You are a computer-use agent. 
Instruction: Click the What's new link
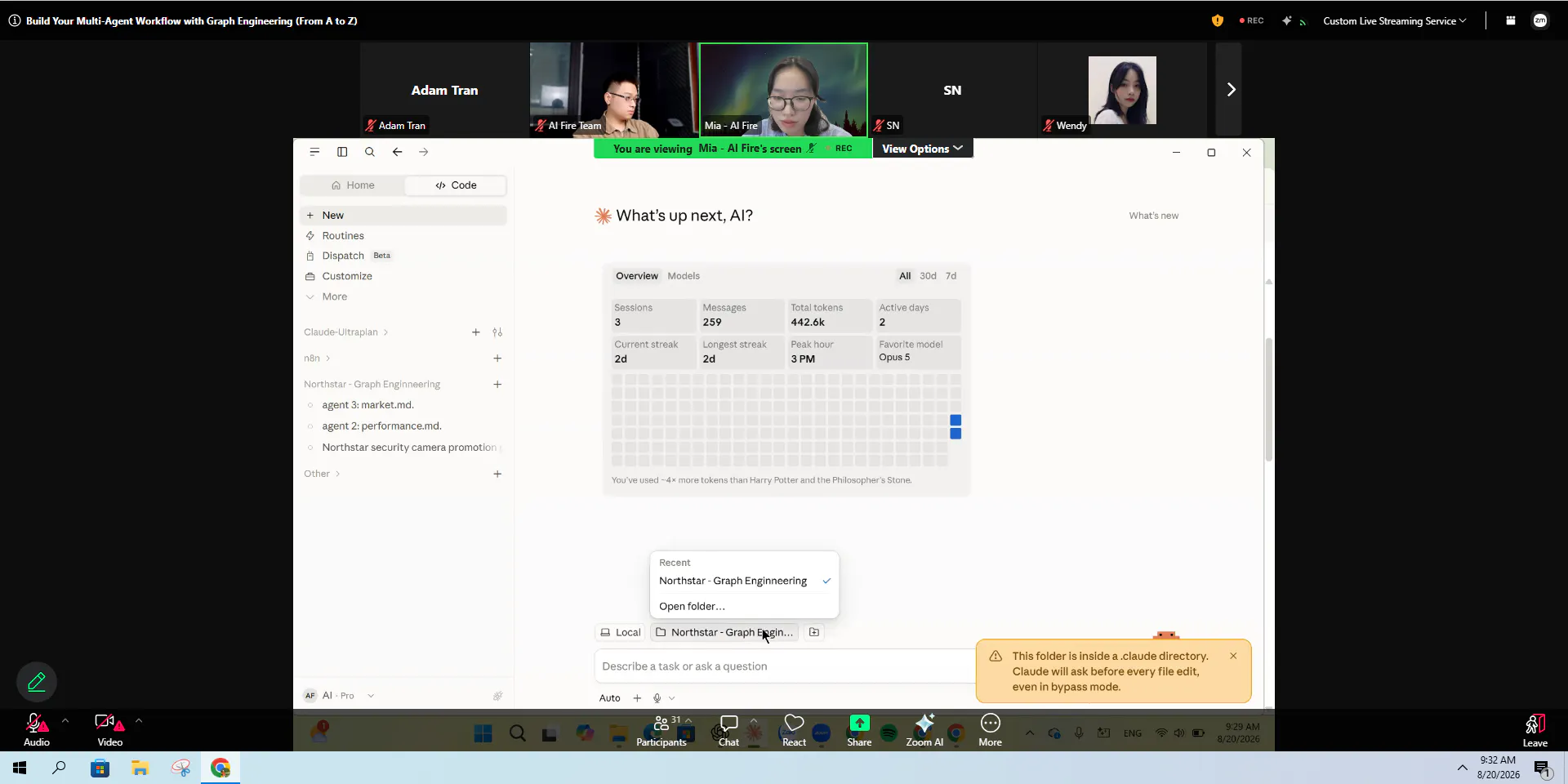click(1153, 216)
